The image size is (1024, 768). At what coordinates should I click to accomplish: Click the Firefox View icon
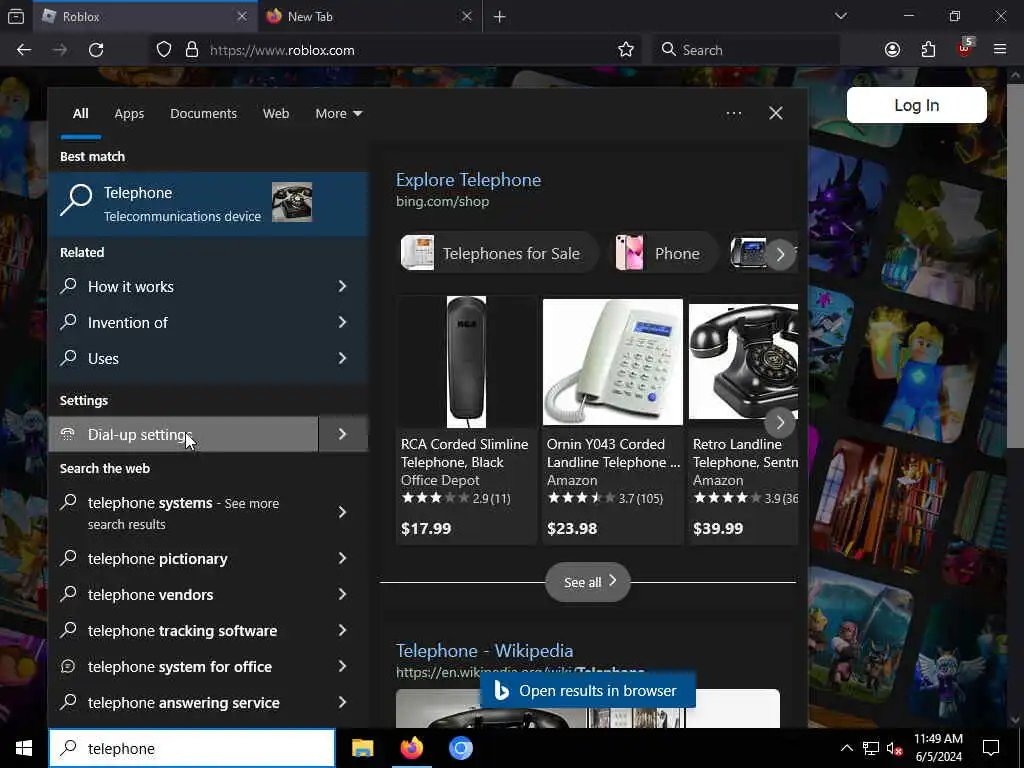pos(16,16)
